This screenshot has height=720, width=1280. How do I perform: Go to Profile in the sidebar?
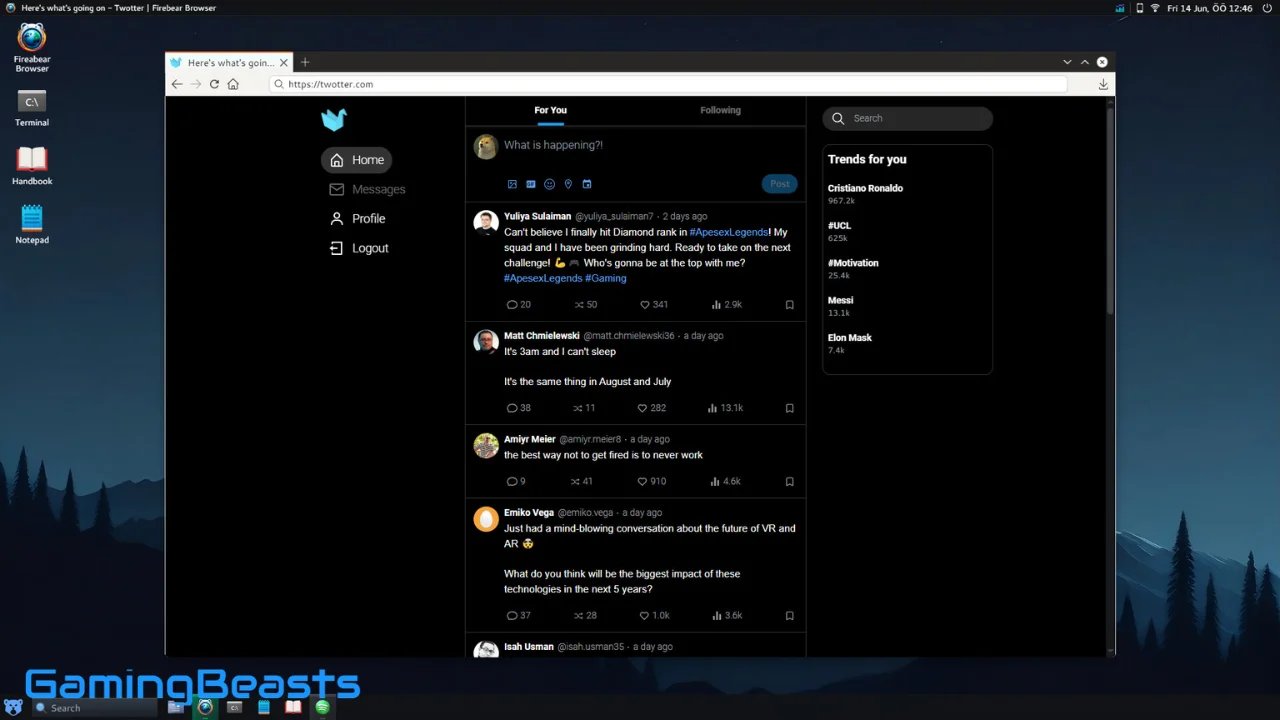click(x=357, y=218)
